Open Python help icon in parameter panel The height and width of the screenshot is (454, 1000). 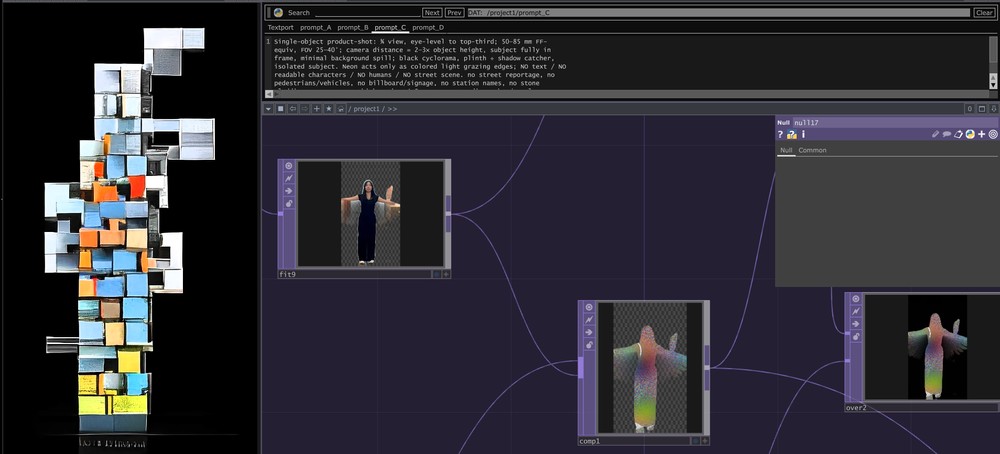791,135
